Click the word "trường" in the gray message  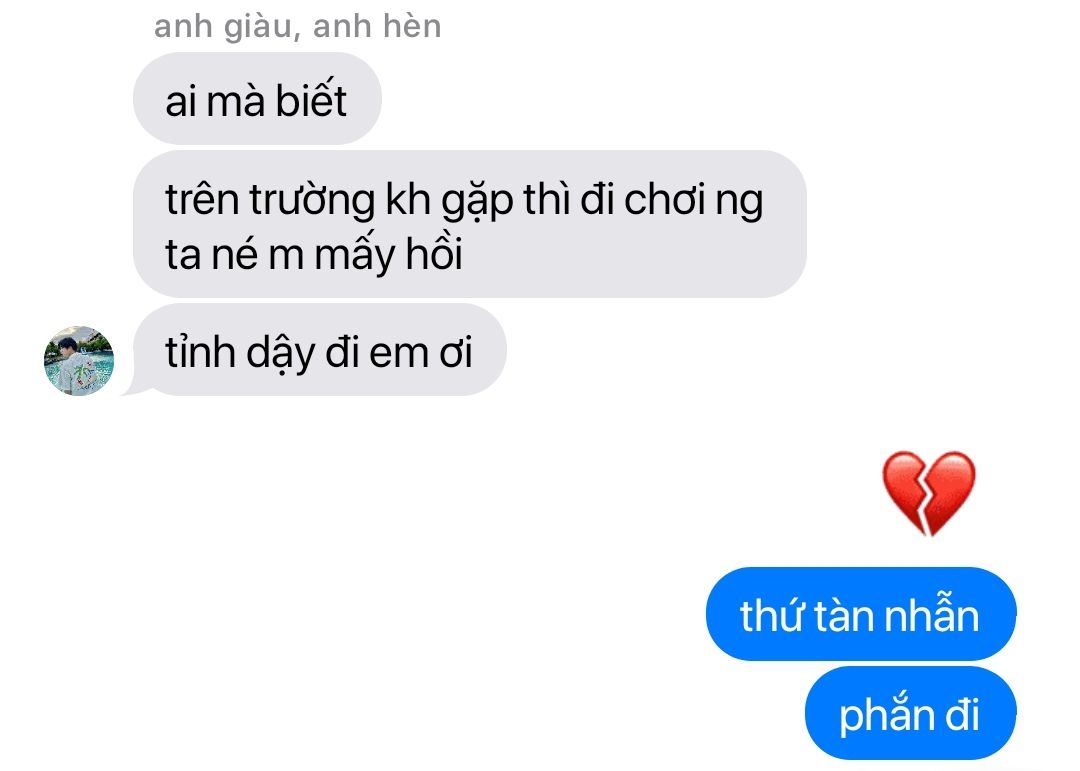[x=312, y=201]
